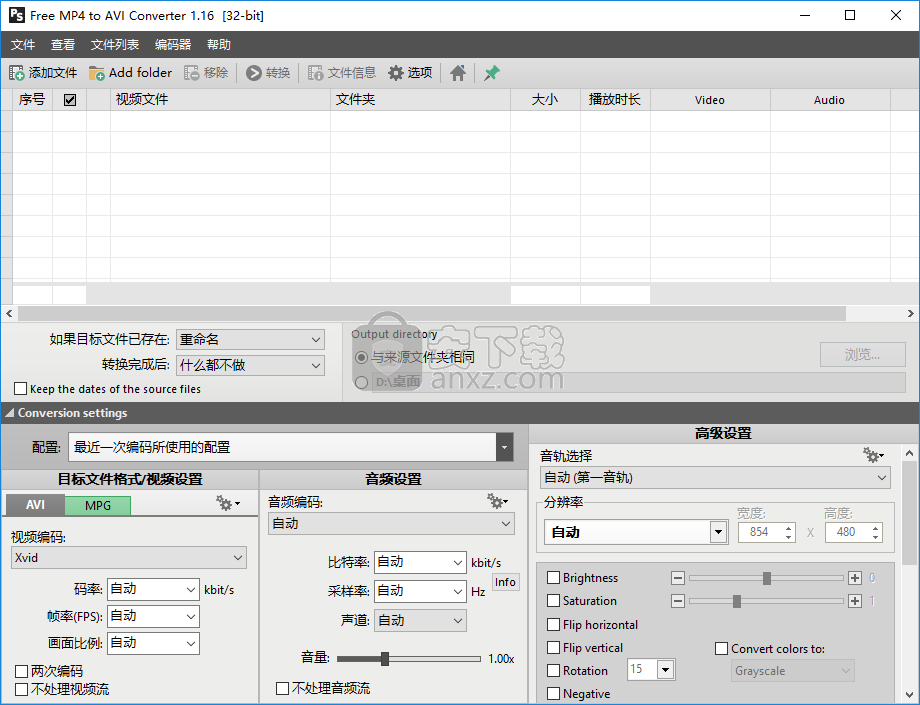The width and height of the screenshot is (920, 705).
Task: Decrease Saturation with the minus icon
Action: click(x=678, y=601)
